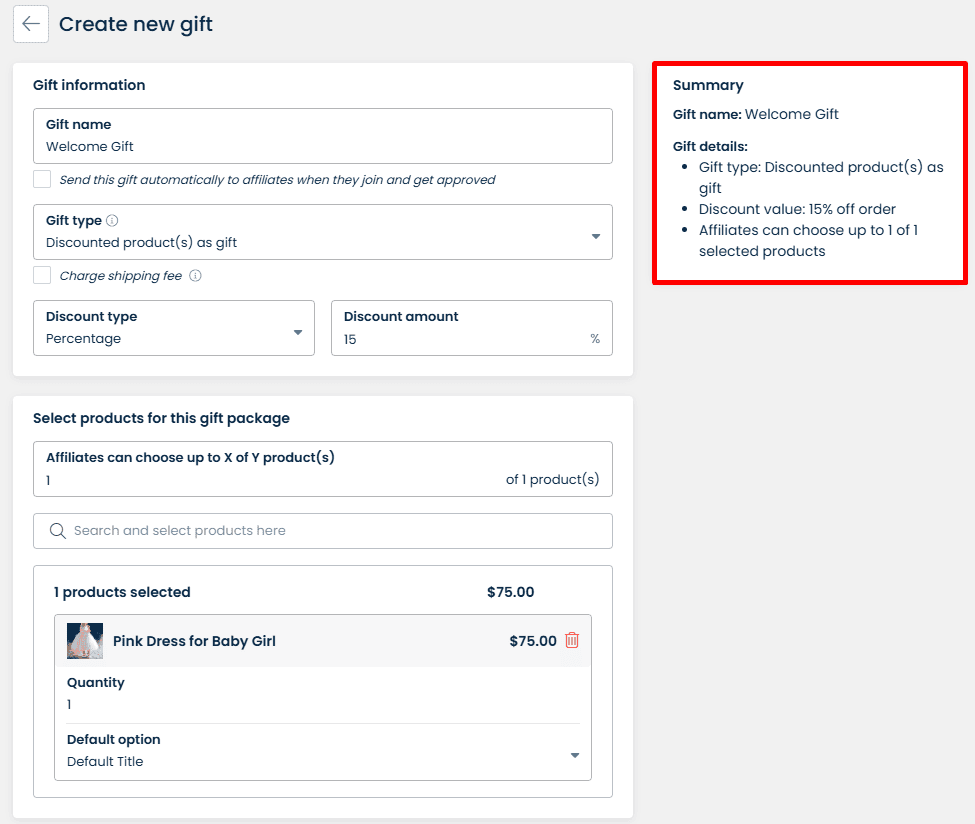The height and width of the screenshot is (824, 975).
Task: Click the Summary panel heading
Action: (708, 86)
